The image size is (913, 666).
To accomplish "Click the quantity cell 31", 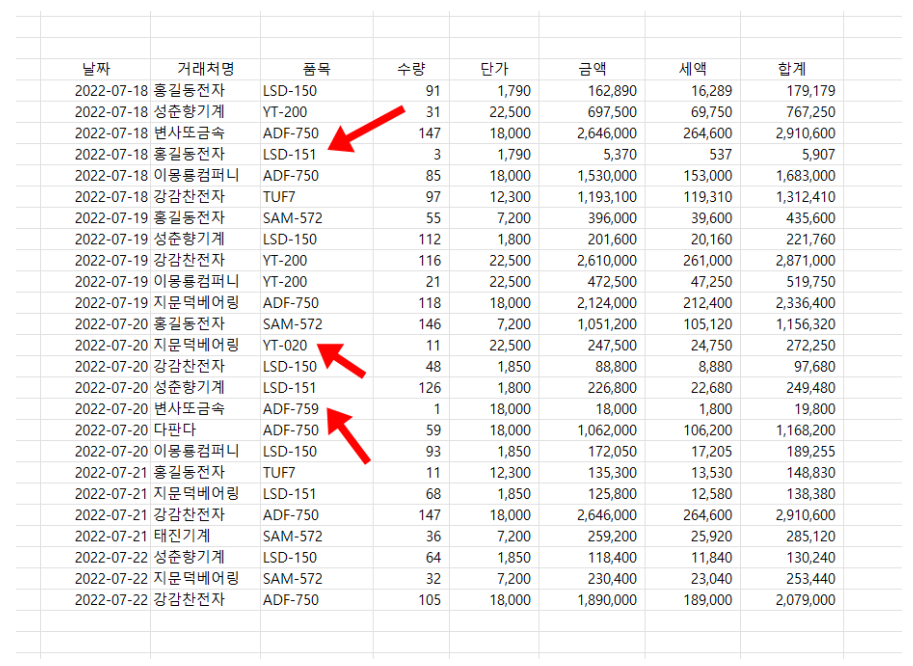I will [411, 112].
